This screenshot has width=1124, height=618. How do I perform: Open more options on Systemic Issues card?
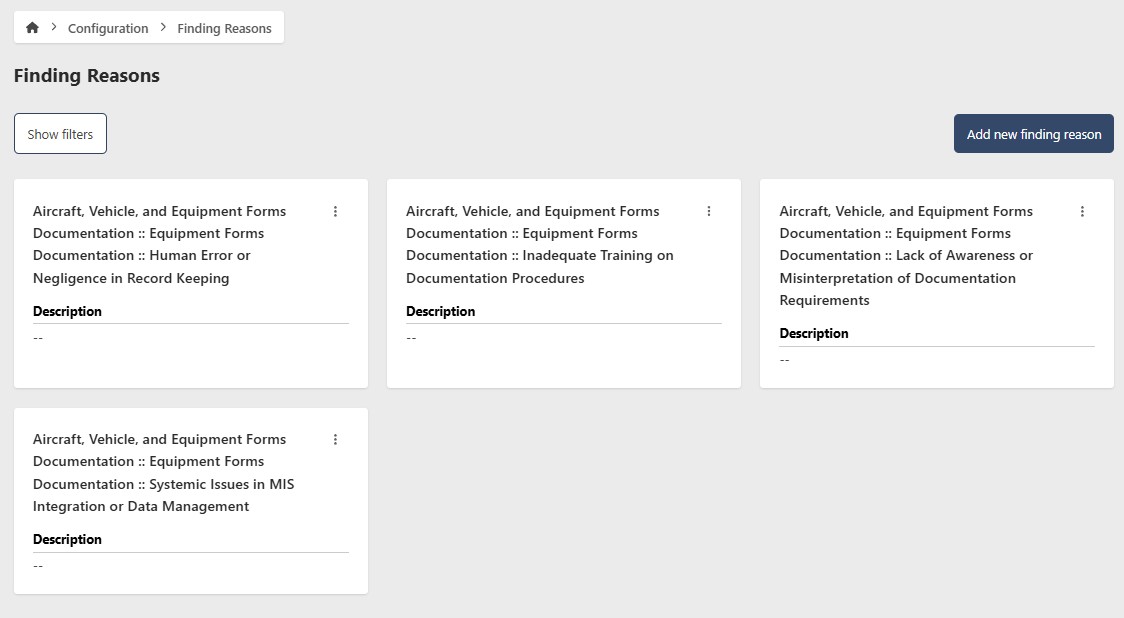click(335, 439)
